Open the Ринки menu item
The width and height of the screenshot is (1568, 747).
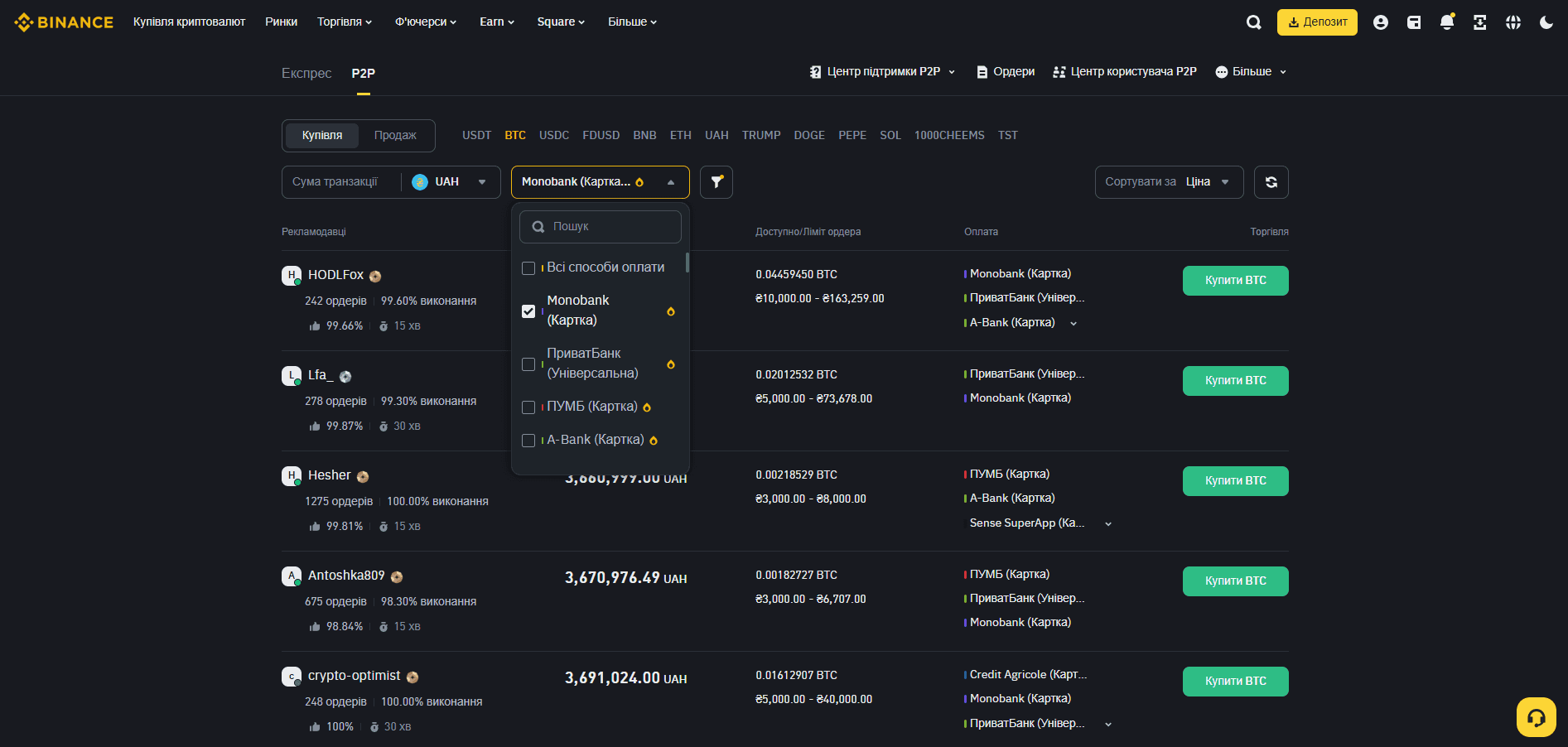282,22
